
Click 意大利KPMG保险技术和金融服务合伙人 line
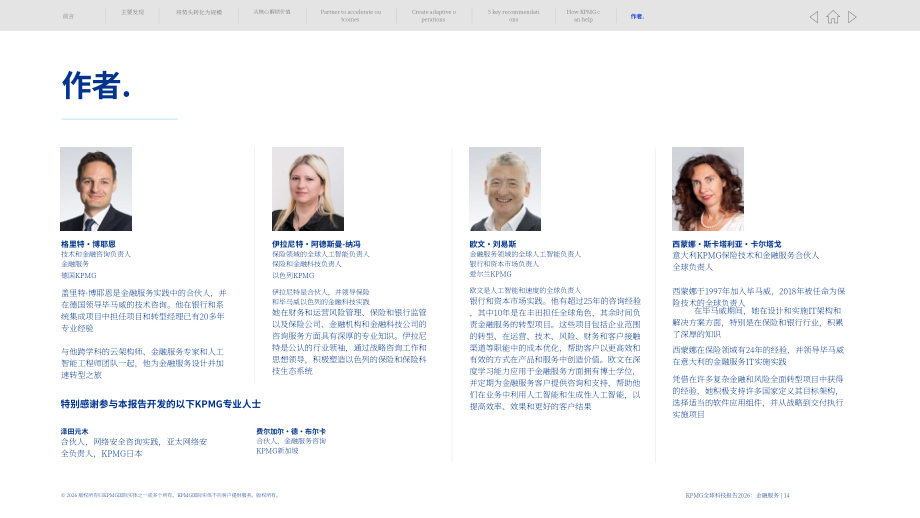point(746,255)
